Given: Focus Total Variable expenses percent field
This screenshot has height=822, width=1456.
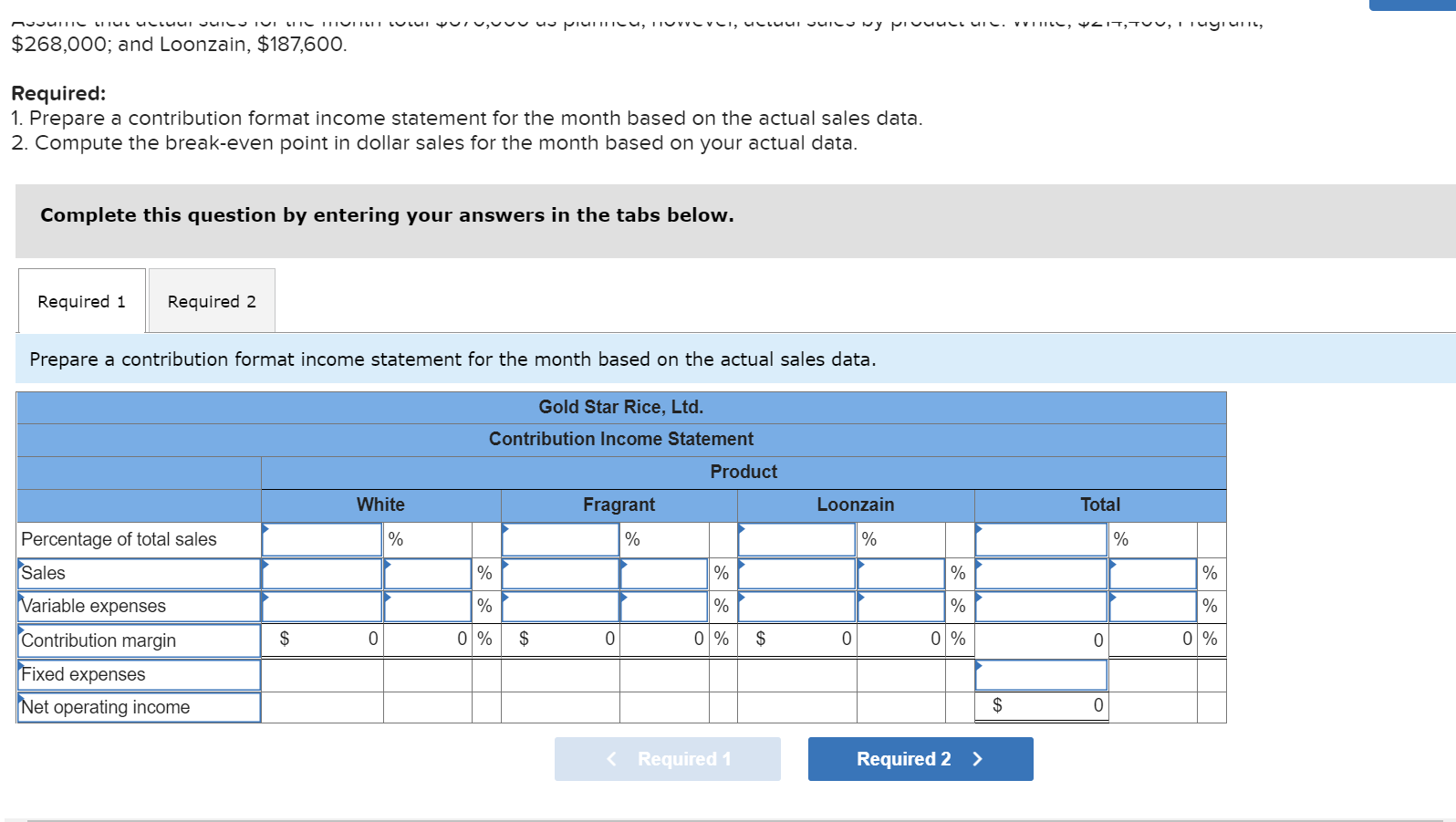Looking at the screenshot, I should (1153, 607).
